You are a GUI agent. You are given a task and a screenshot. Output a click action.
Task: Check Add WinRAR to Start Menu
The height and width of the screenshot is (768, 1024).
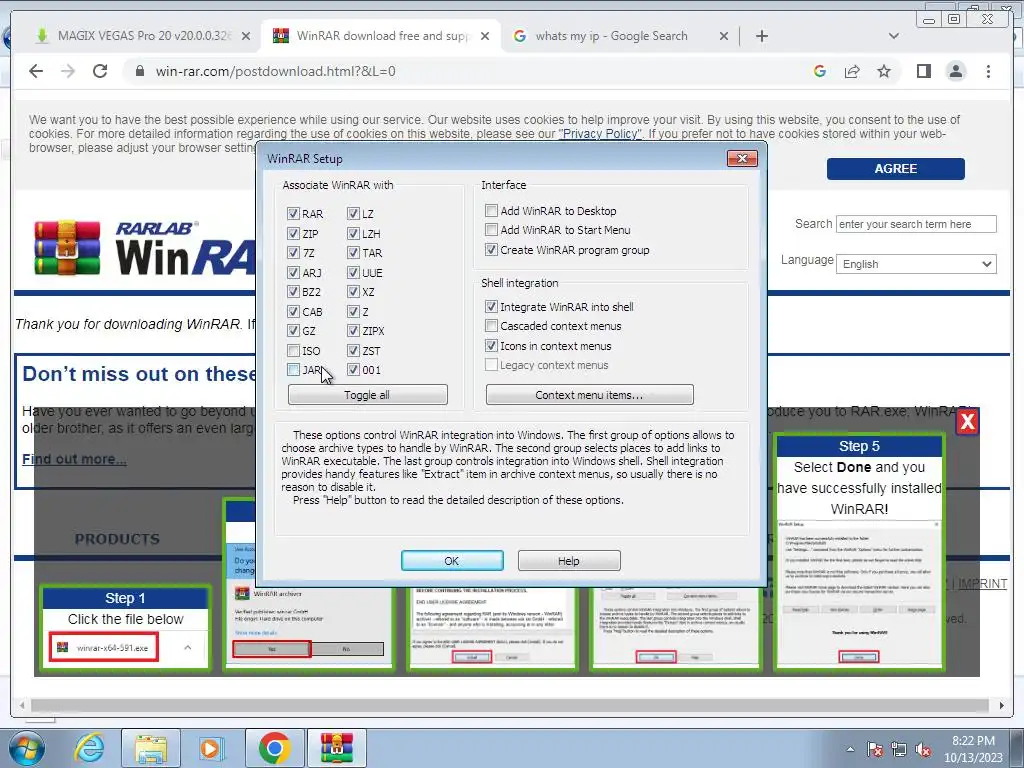491,229
